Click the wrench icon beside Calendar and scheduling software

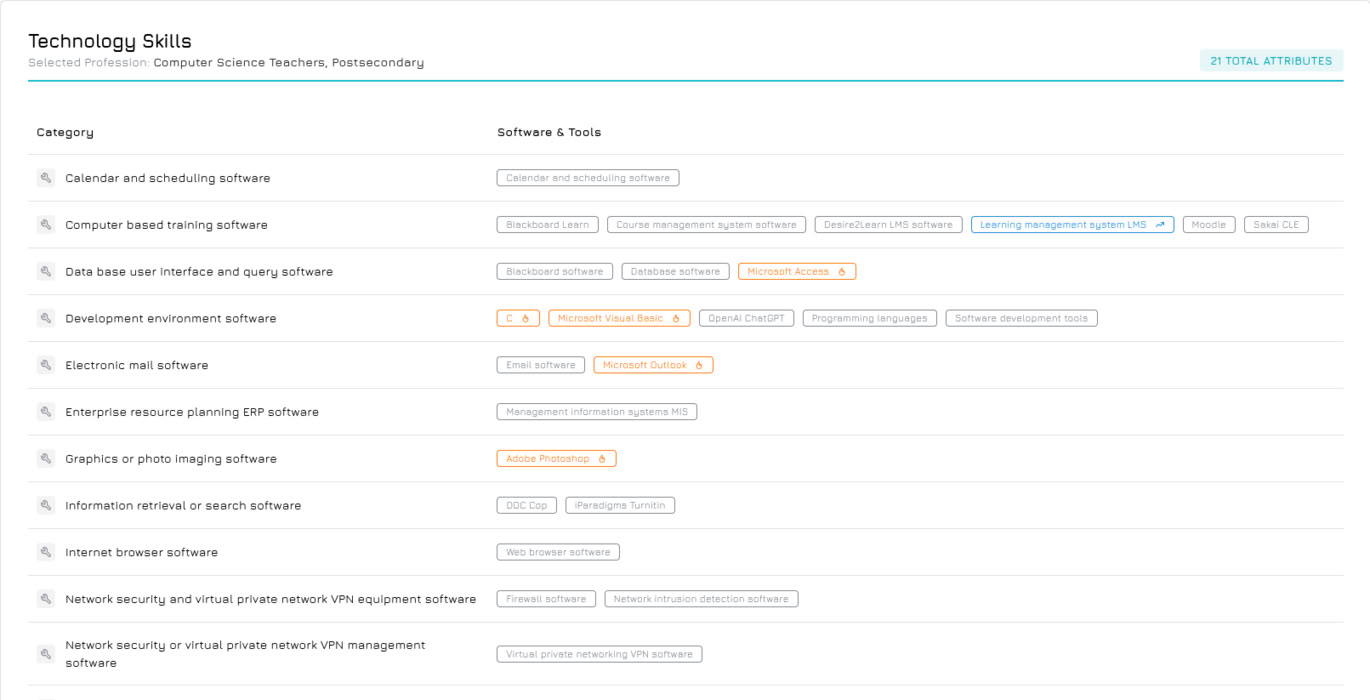tap(45, 178)
